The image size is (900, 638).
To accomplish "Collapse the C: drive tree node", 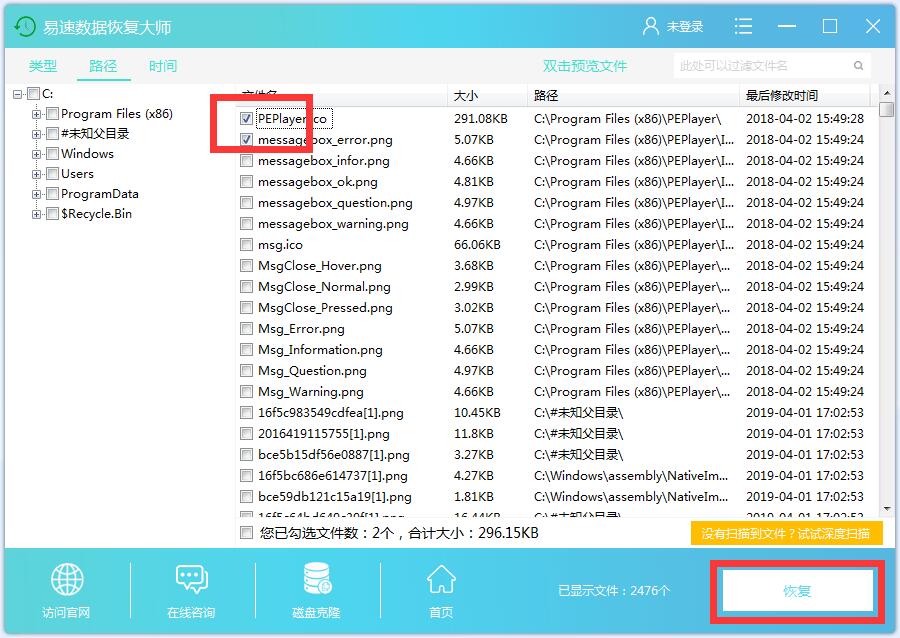I will (x=18, y=94).
